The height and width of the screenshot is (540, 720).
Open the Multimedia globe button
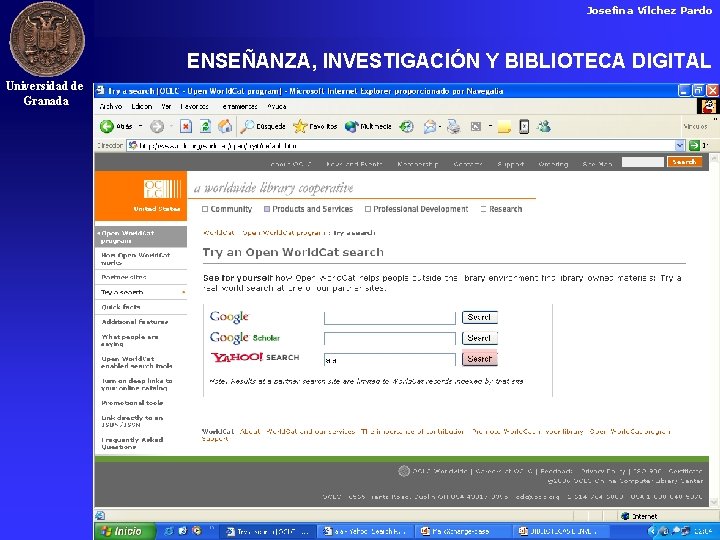368,126
